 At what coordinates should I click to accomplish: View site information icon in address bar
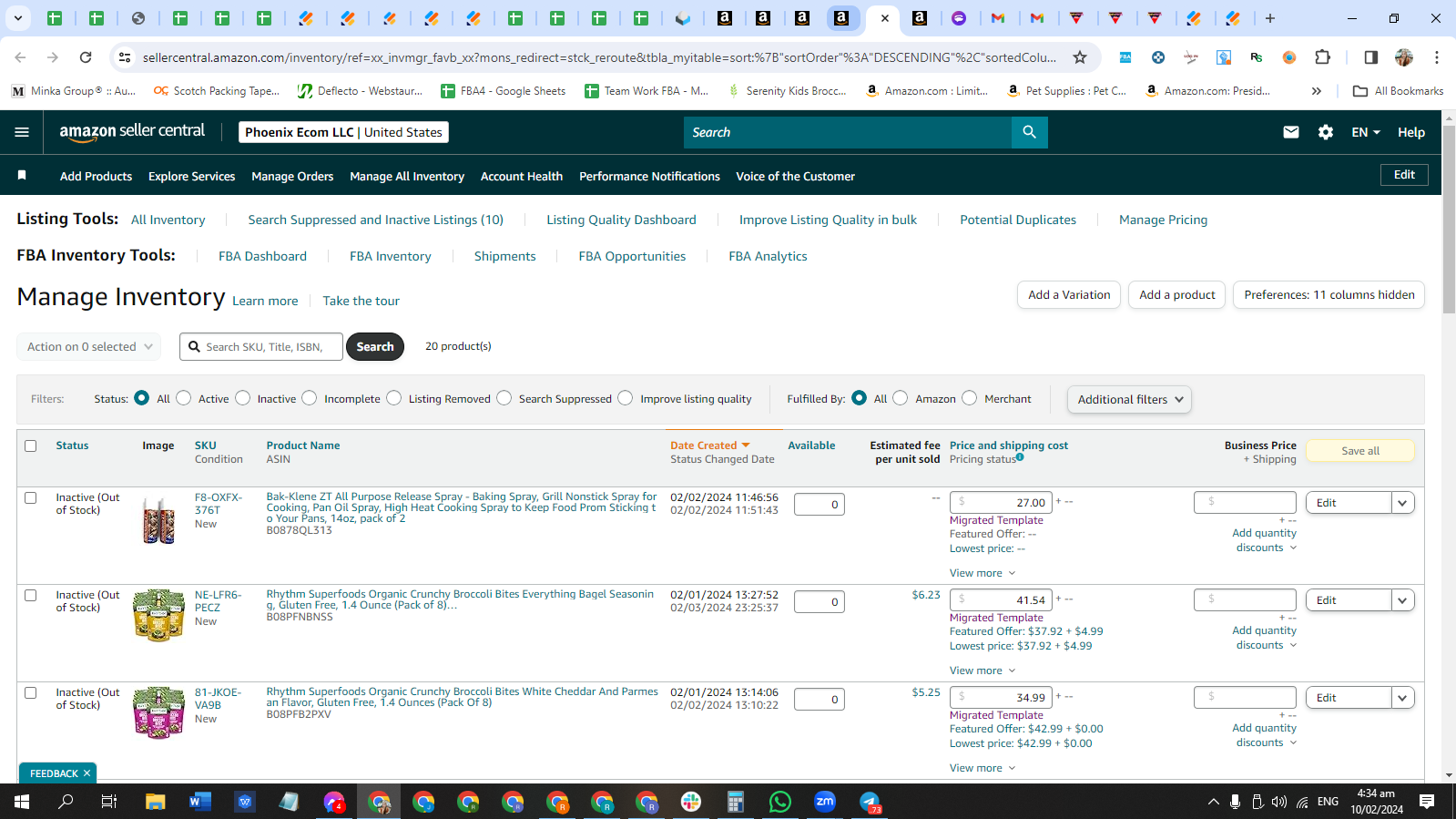tap(125, 57)
